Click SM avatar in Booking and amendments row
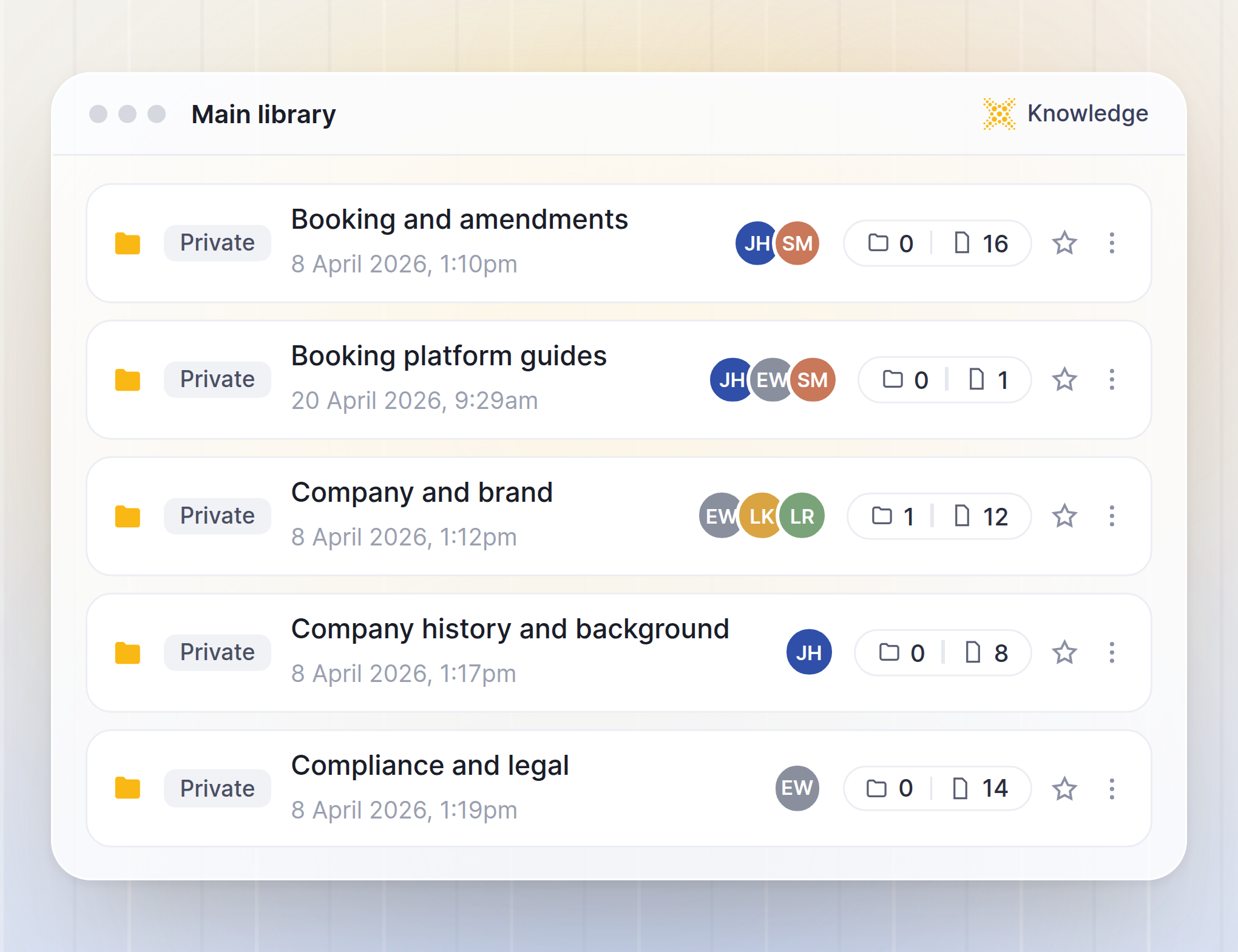1238x952 pixels. (x=797, y=243)
